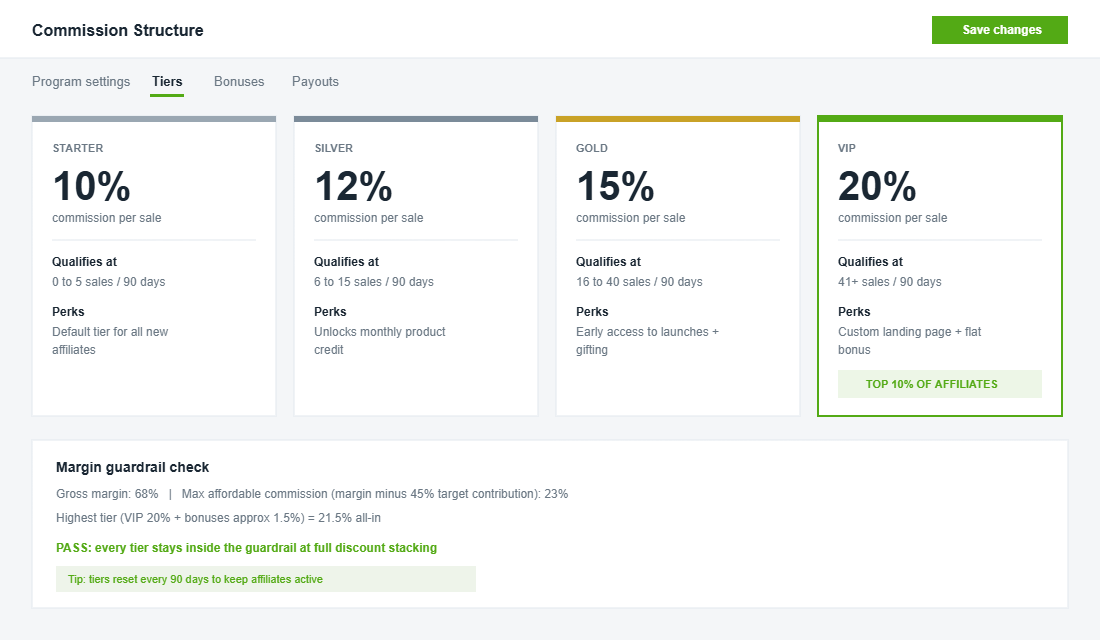The width and height of the screenshot is (1100, 640).
Task: Click 'Qualifies at' in the VIP card
Action: [x=870, y=262]
